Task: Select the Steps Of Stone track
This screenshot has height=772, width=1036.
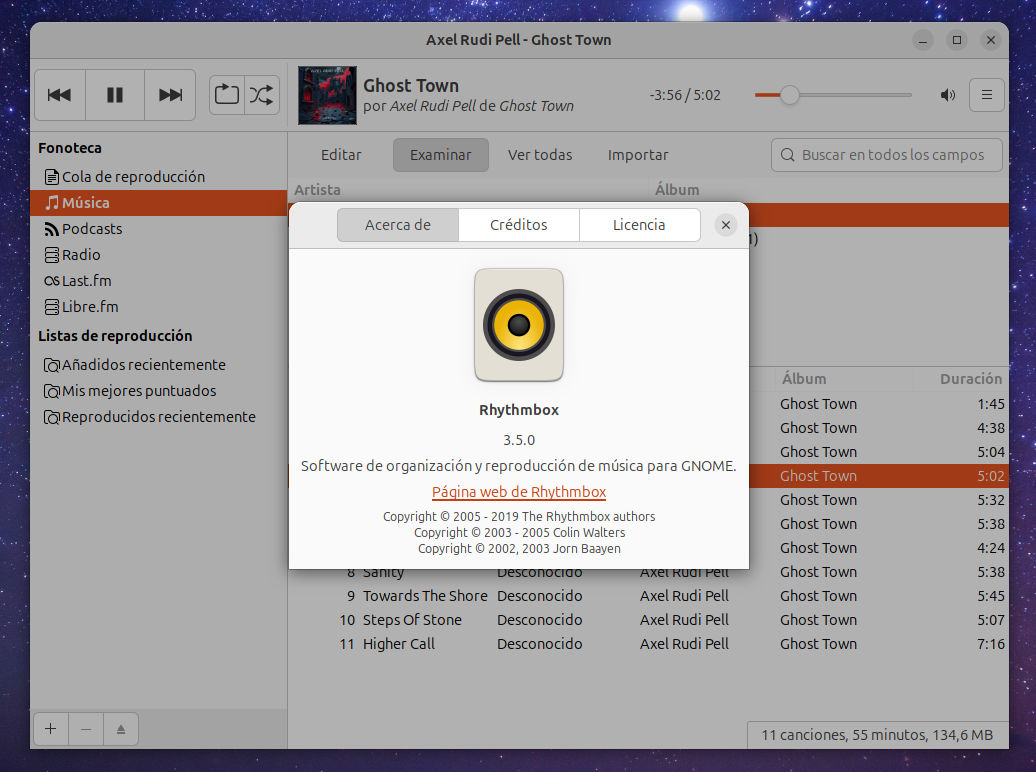Action: [412, 620]
